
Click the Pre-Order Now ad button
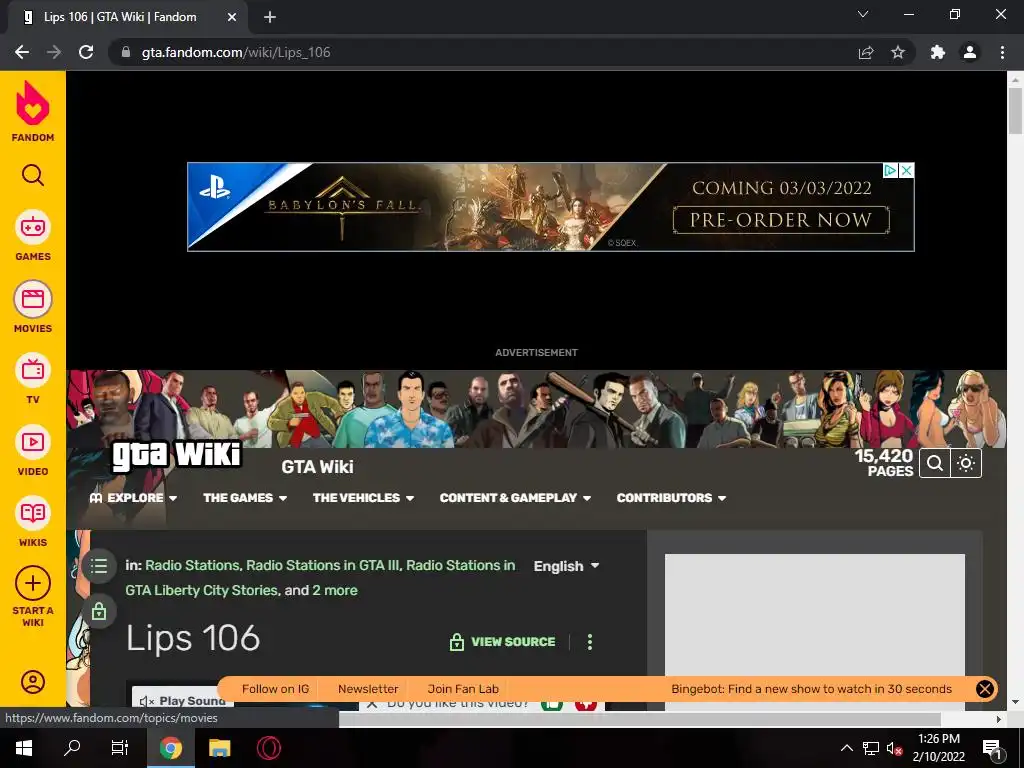tap(781, 220)
